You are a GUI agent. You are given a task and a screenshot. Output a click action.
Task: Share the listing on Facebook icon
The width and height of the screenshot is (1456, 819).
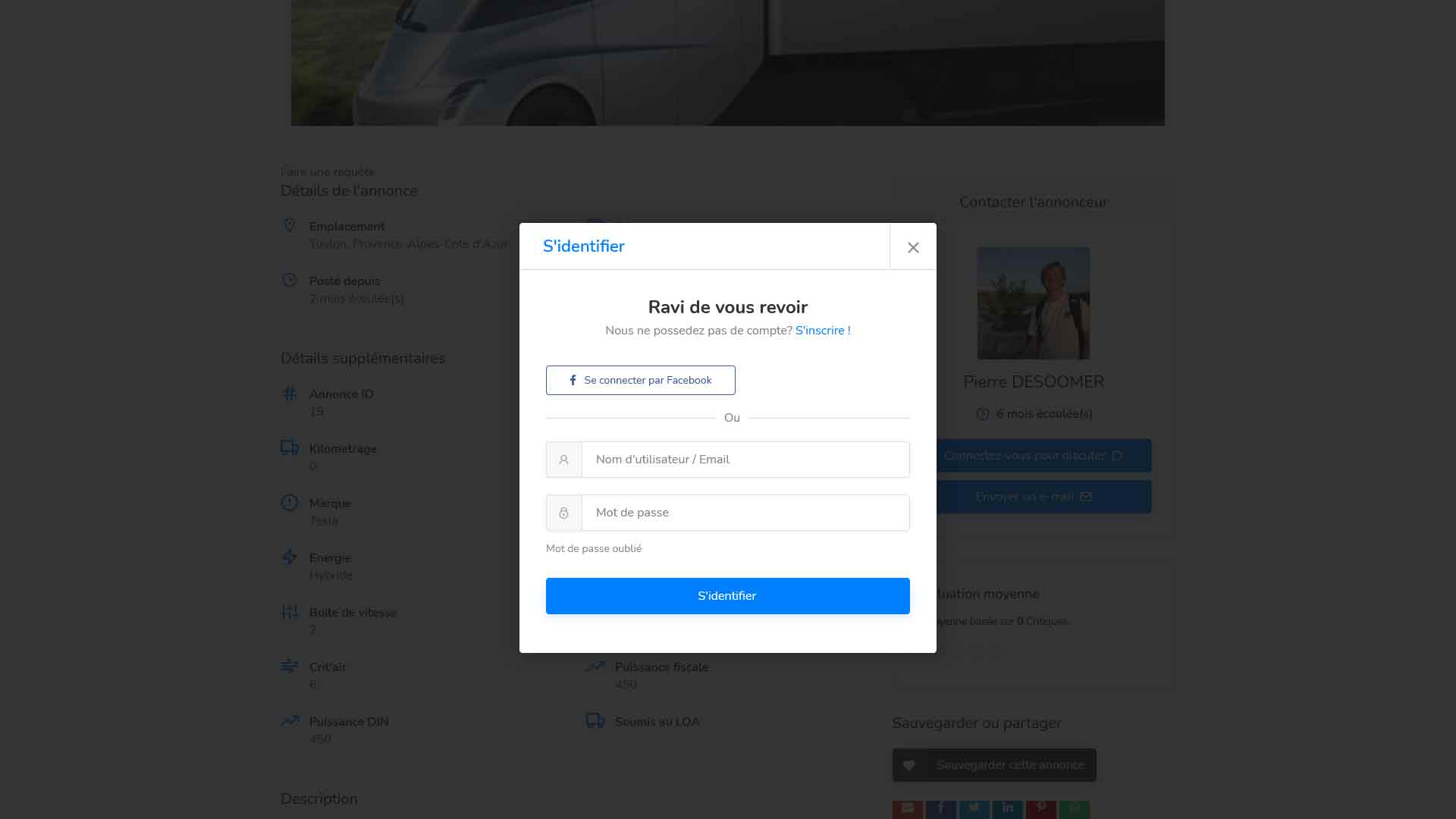tap(941, 809)
